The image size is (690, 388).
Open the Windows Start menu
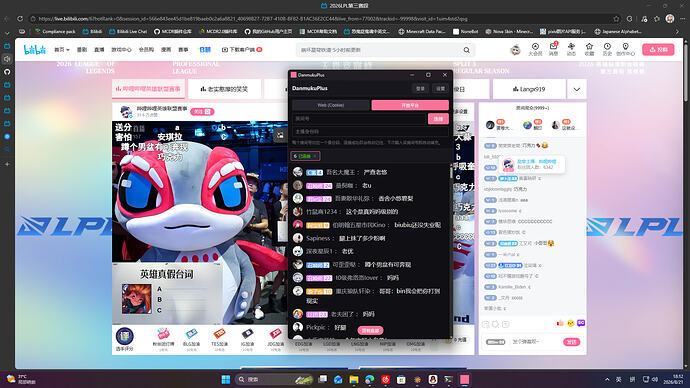226,380
